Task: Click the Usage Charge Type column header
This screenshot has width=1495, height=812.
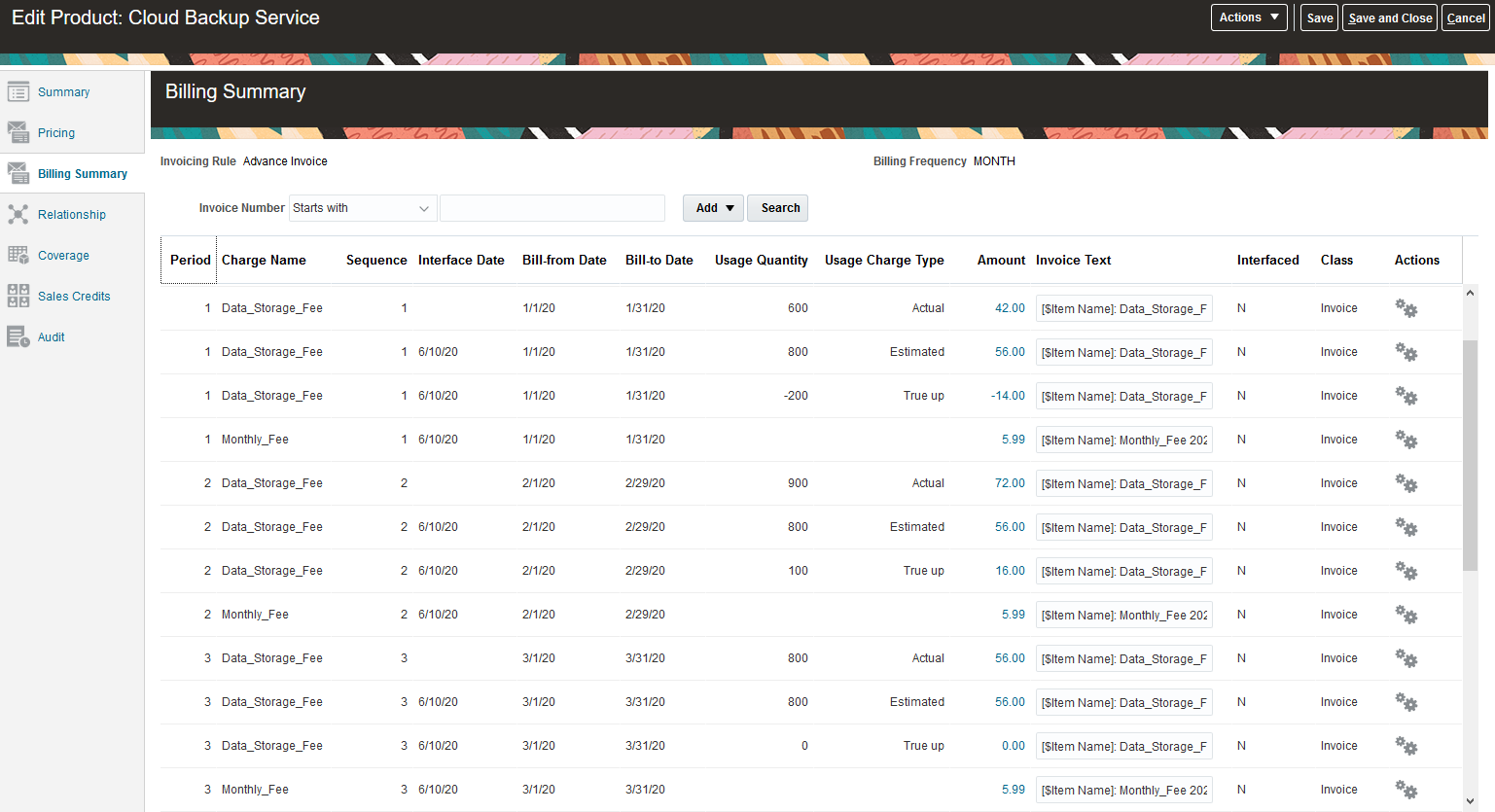Action: 884,260
